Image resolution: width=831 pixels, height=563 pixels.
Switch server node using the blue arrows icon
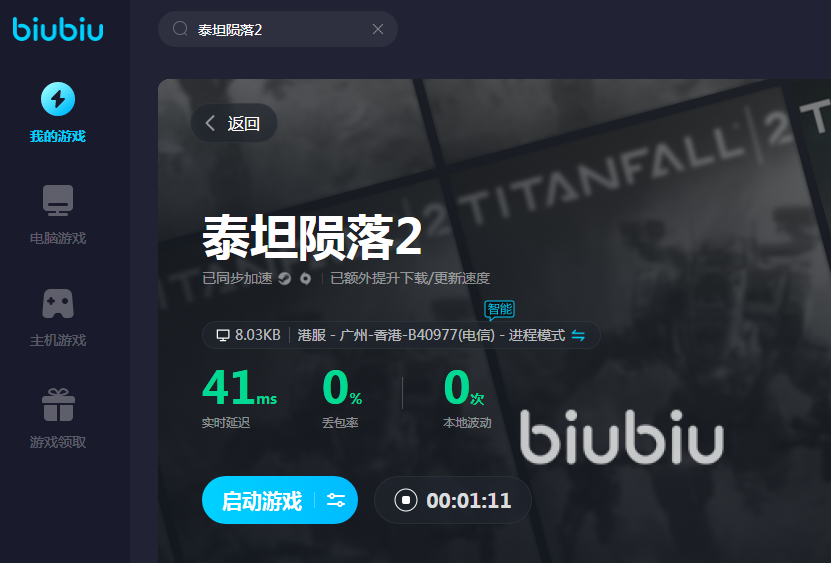[578, 336]
